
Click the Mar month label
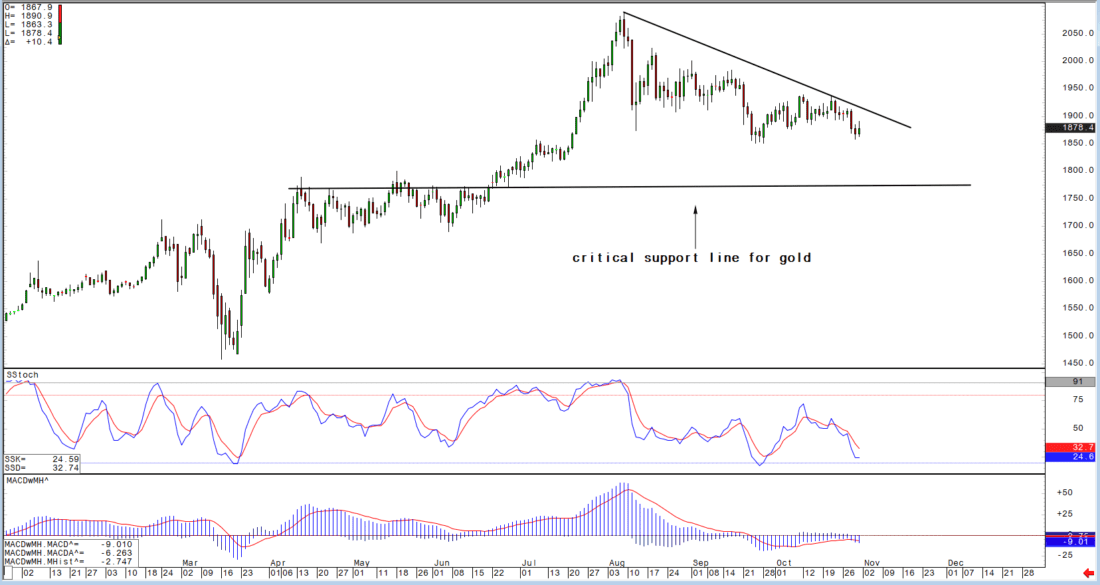pos(190,563)
